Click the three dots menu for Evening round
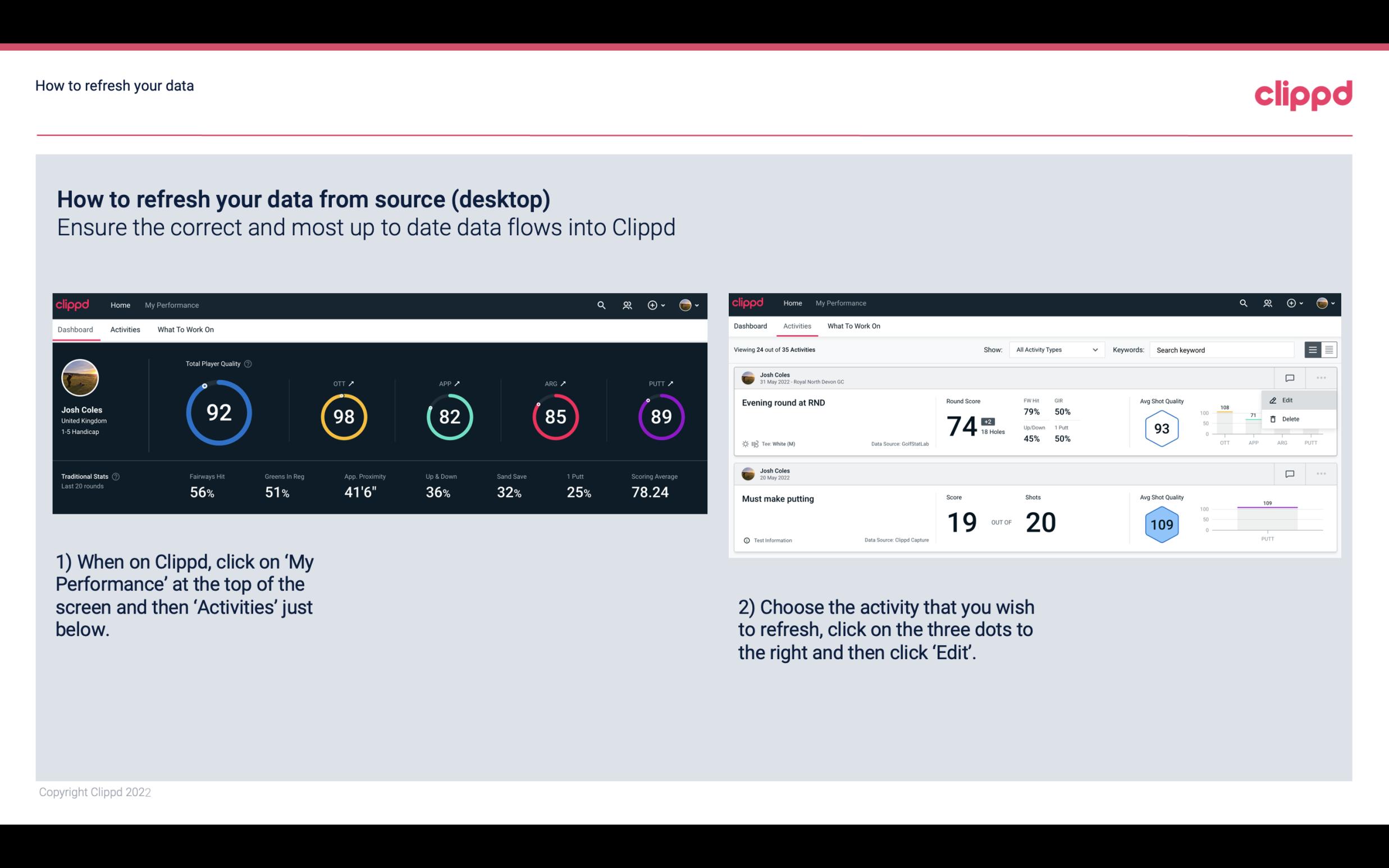Viewport: 1389px width, 868px height. click(1321, 377)
